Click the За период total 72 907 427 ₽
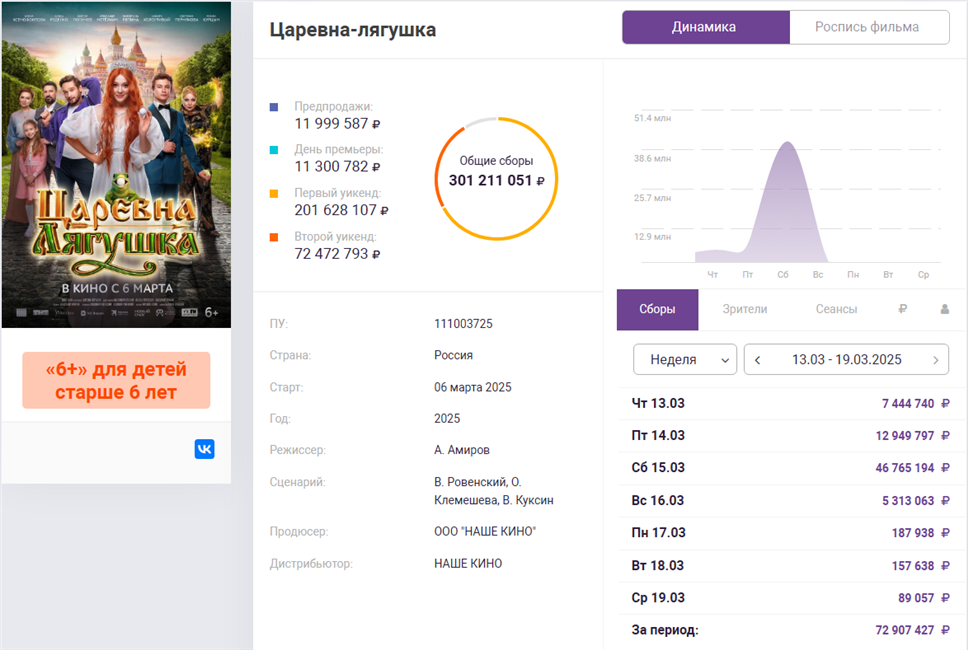The height and width of the screenshot is (650, 968). [x=912, y=630]
